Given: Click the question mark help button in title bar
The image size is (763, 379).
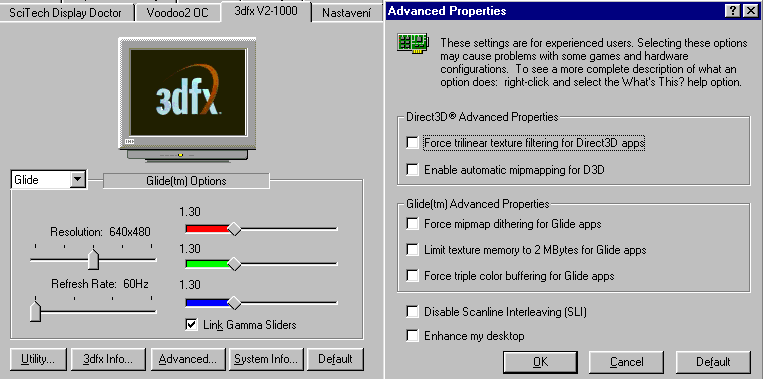Looking at the screenshot, I should coord(734,11).
